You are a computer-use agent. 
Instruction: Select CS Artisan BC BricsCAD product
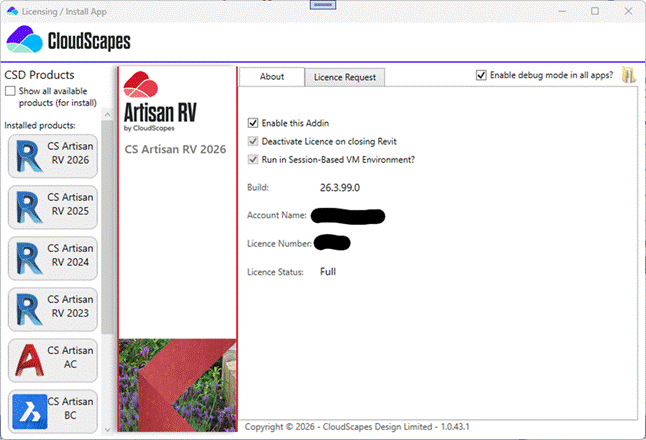pyautogui.click(x=52, y=411)
